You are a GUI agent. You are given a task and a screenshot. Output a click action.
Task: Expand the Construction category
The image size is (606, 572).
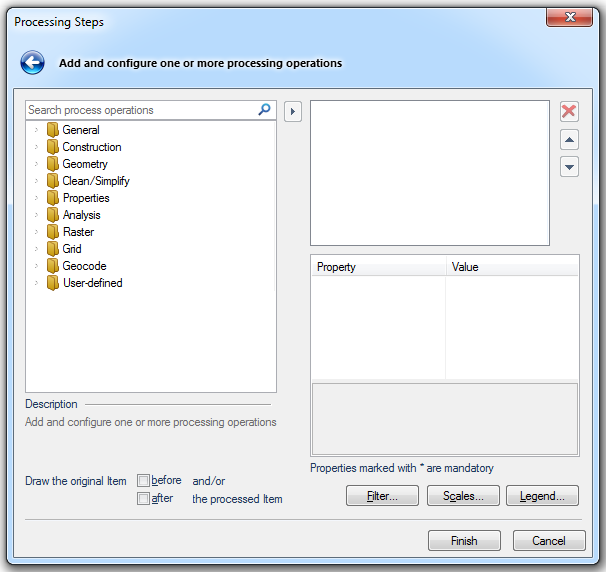pos(36,147)
